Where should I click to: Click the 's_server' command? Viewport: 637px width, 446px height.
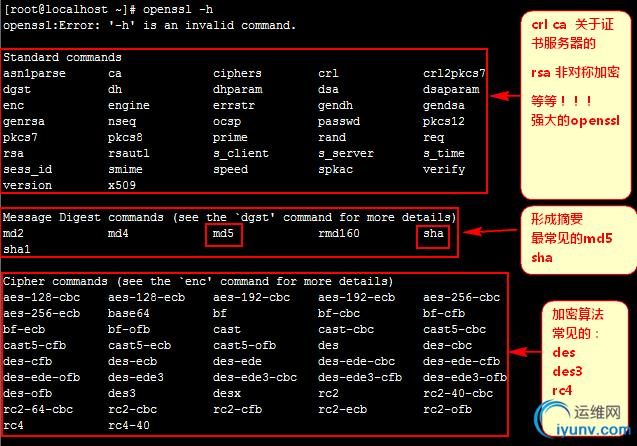[x=346, y=154]
